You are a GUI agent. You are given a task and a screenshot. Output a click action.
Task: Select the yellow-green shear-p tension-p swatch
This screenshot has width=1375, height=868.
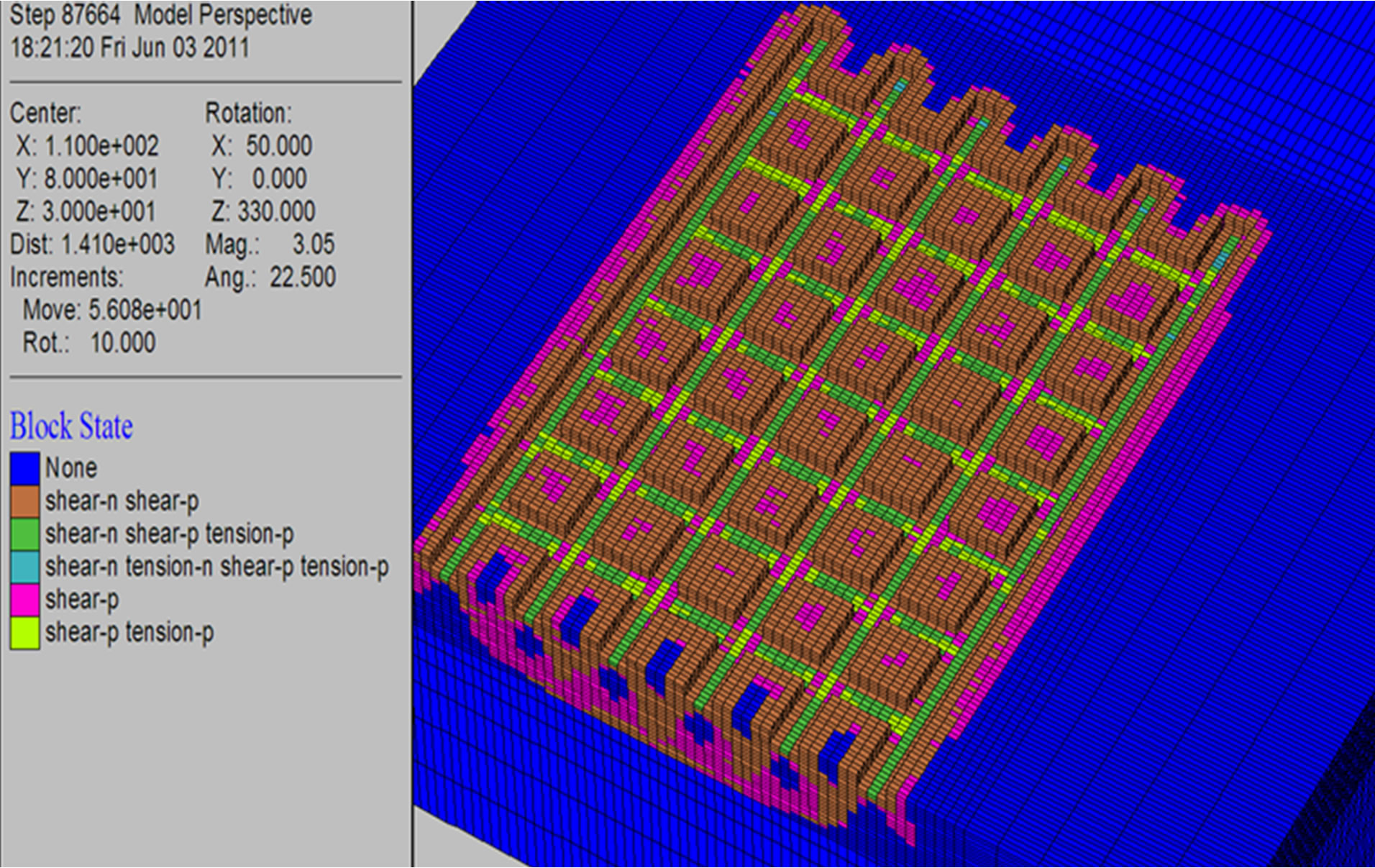[x=24, y=633]
